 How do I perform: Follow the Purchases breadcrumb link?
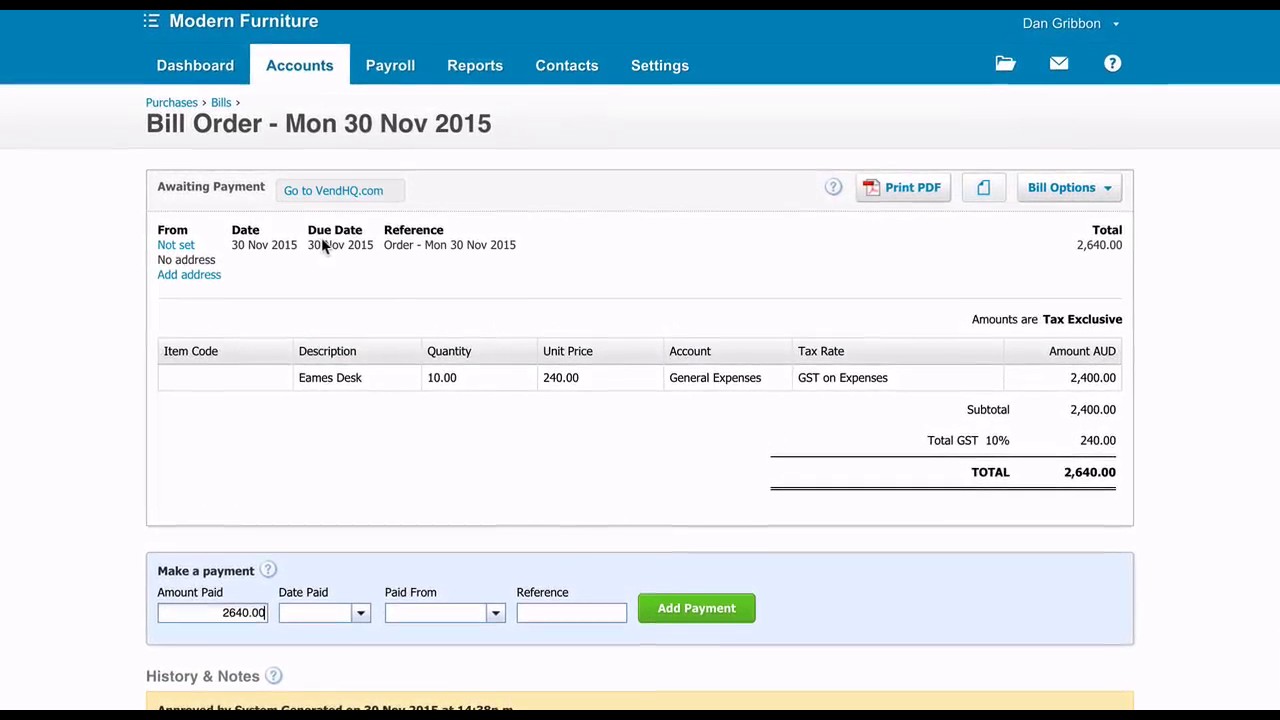[x=172, y=102]
